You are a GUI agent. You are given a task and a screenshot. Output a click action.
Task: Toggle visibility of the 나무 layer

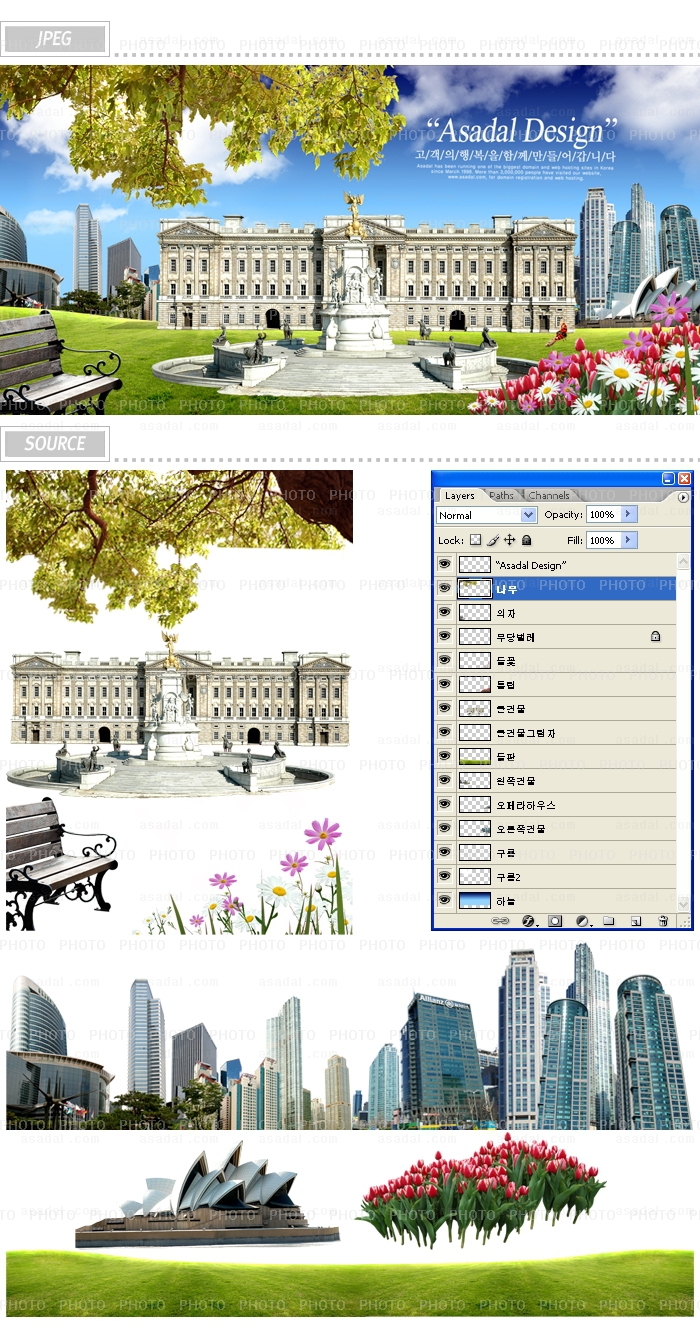click(x=445, y=589)
